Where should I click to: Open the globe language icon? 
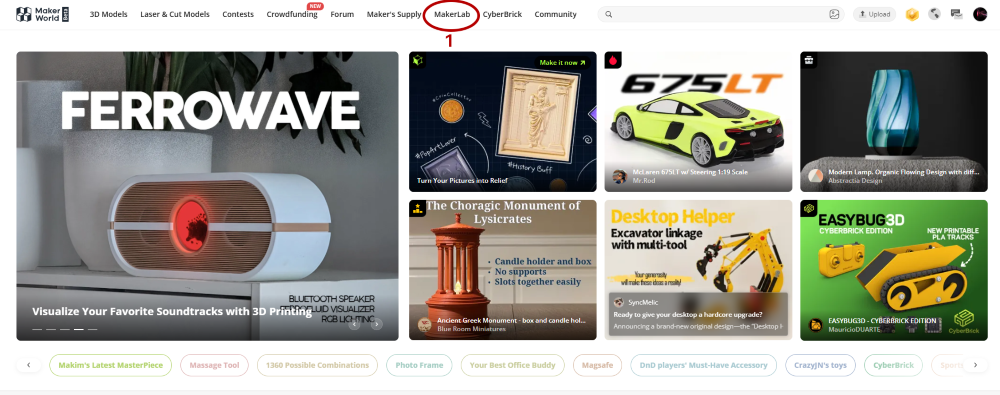tap(934, 14)
